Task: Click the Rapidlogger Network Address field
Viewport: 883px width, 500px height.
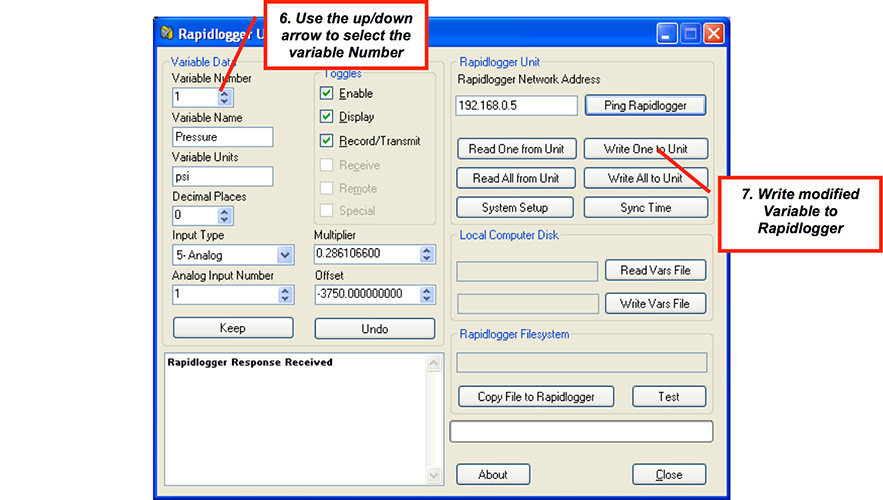Action: point(516,105)
